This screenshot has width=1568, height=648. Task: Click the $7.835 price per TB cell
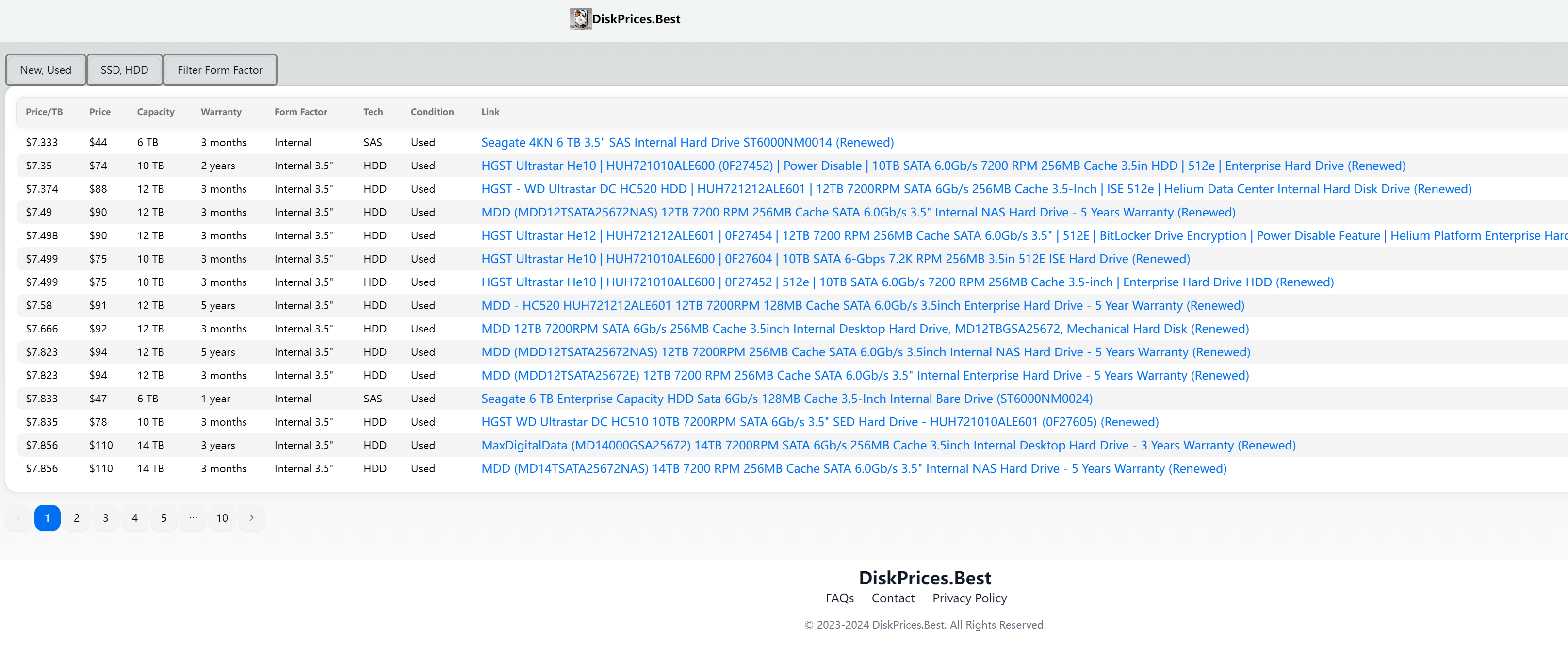click(x=42, y=422)
